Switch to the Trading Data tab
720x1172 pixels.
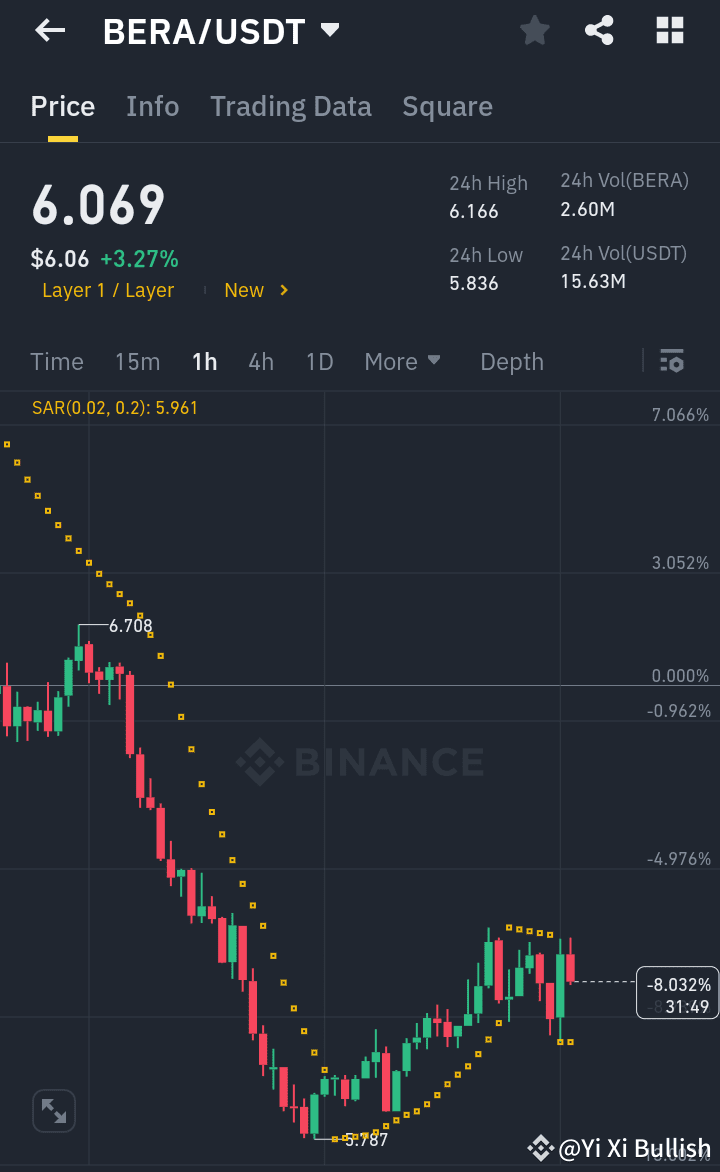[x=291, y=106]
